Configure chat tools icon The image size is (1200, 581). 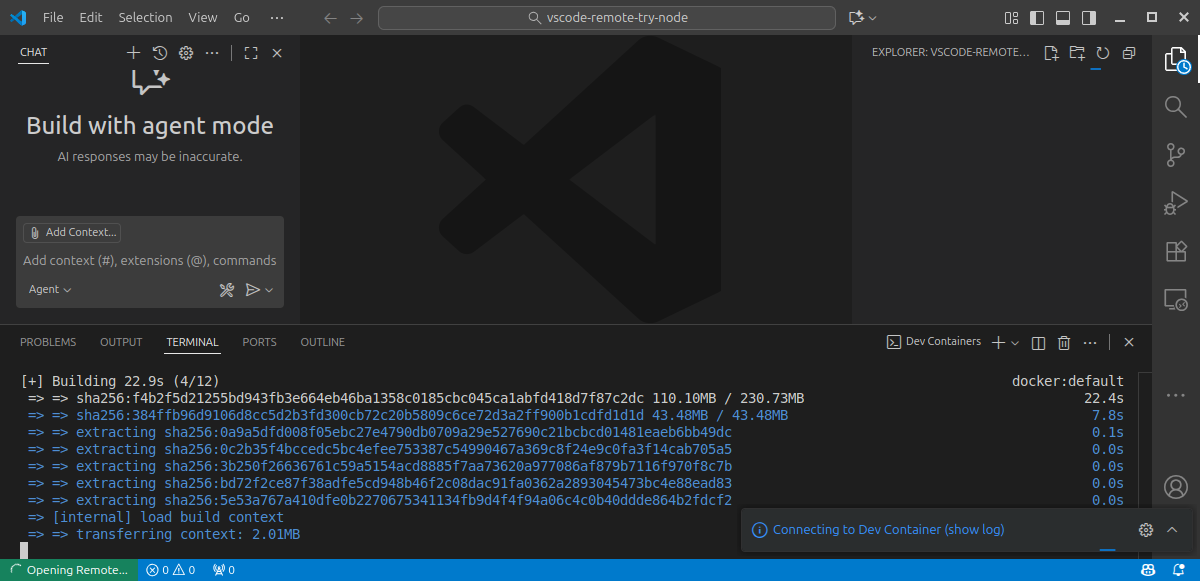point(227,290)
